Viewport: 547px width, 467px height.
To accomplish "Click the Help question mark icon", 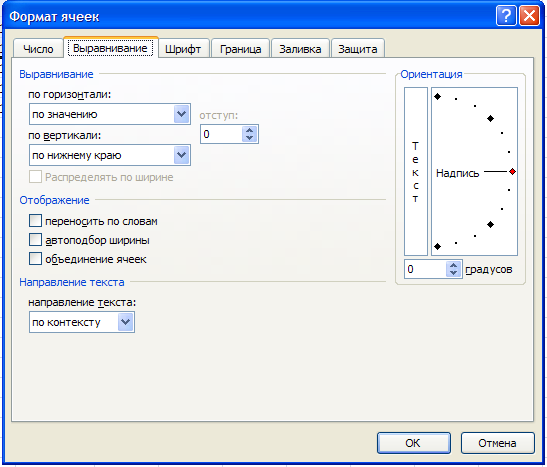I will (x=506, y=15).
